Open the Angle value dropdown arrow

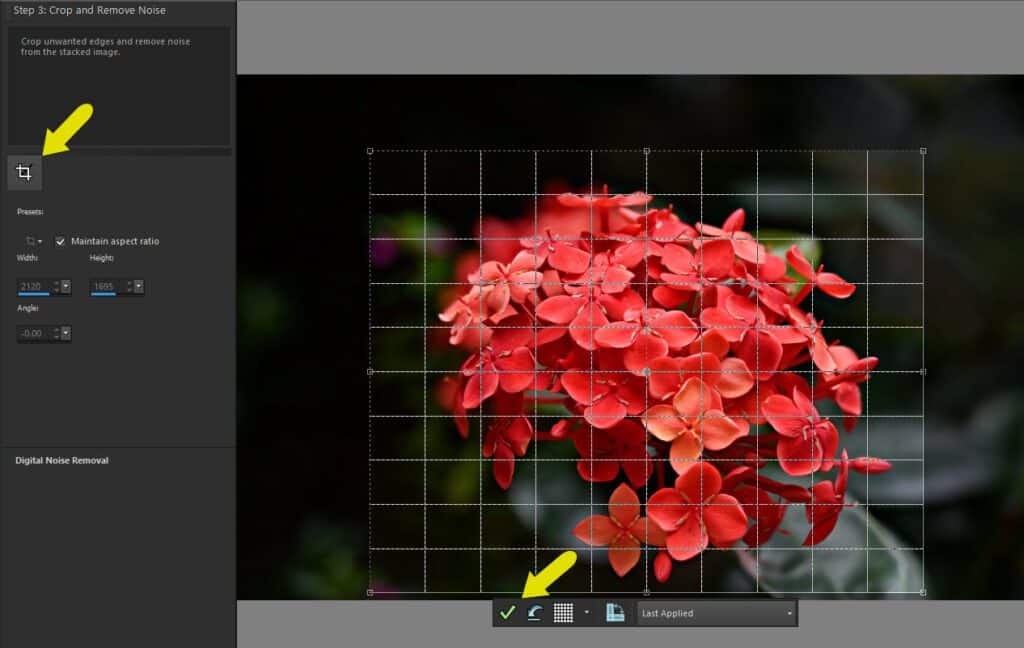(66, 333)
